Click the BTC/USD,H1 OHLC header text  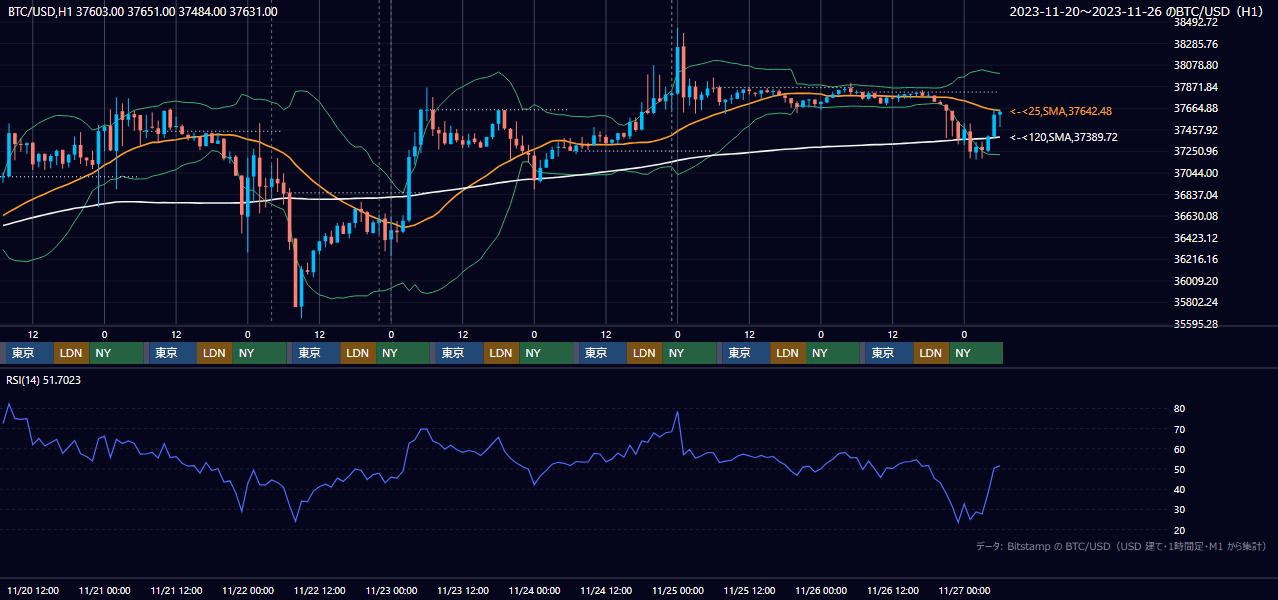[x=143, y=12]
